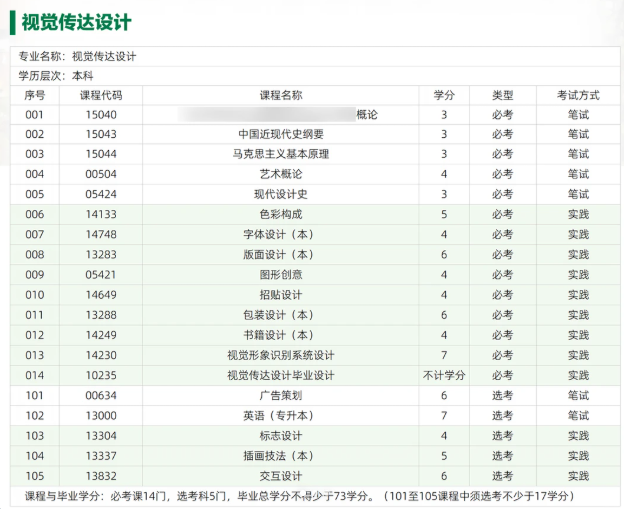Image resolution: width=624 pixels, height=509 pixels.
Task: Select course code 00504
Action: coord(101,174)
